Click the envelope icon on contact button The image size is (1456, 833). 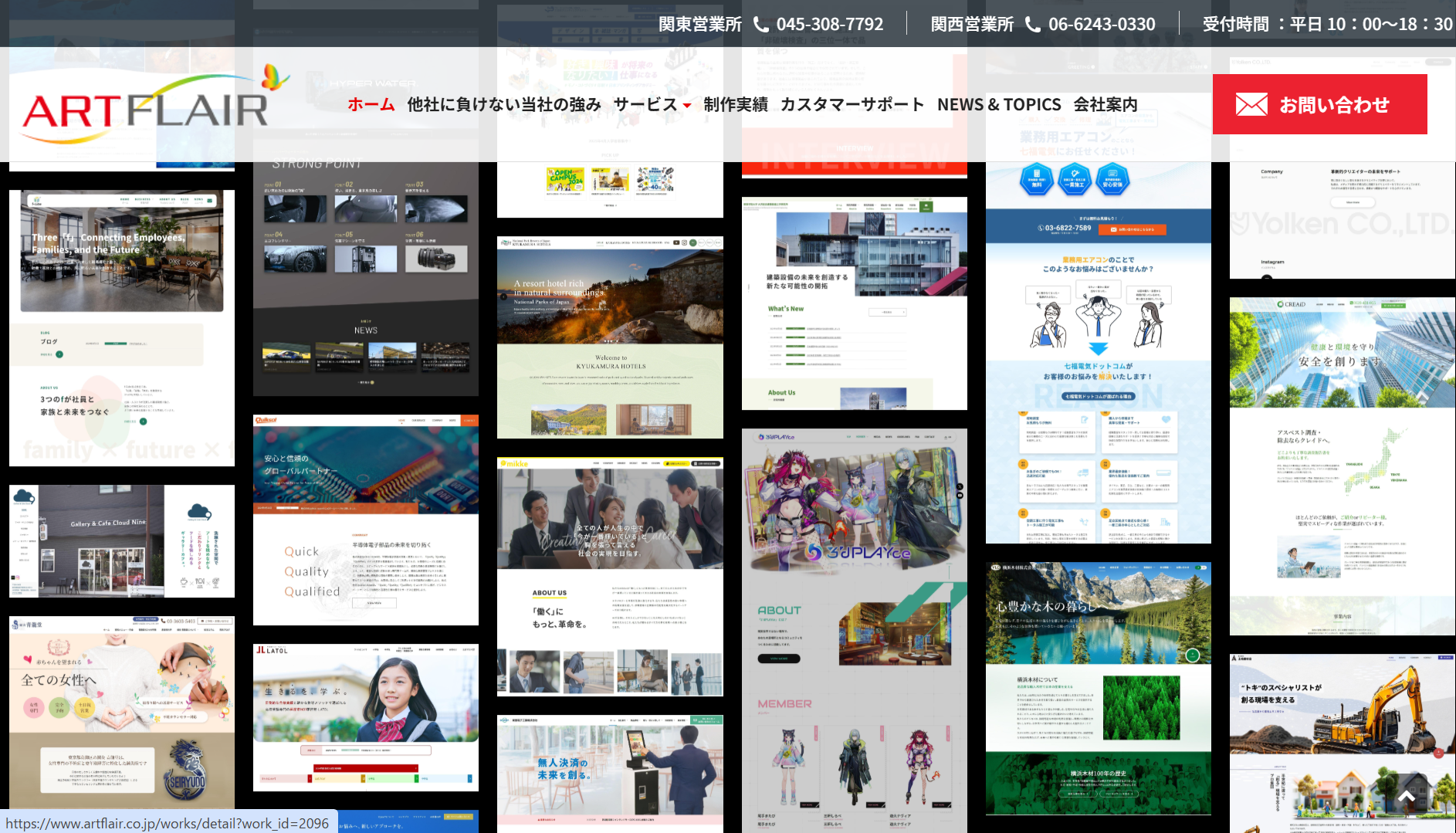click(x=1251, y=105)
